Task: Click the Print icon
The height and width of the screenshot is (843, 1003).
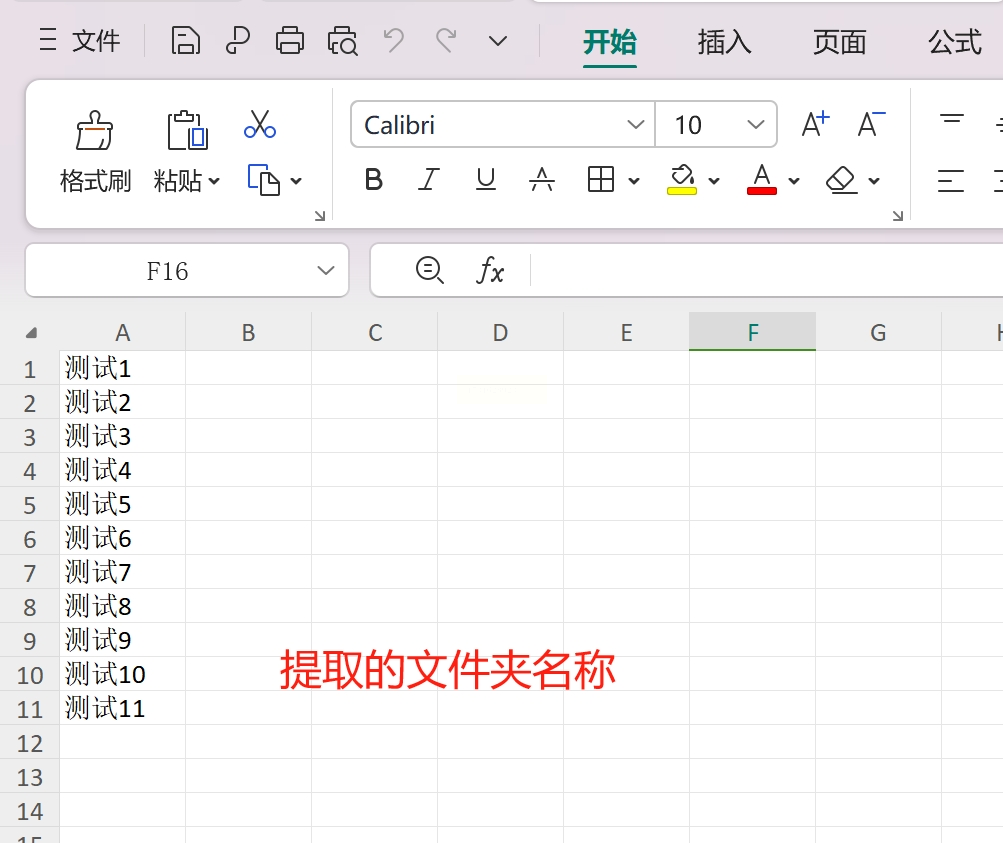Action: pos(290,41)
